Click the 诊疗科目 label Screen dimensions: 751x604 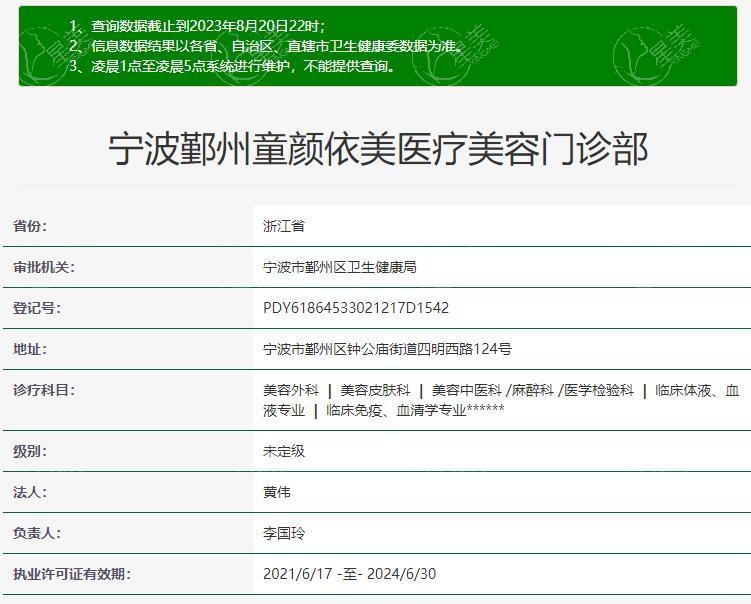tap(44, 390)
